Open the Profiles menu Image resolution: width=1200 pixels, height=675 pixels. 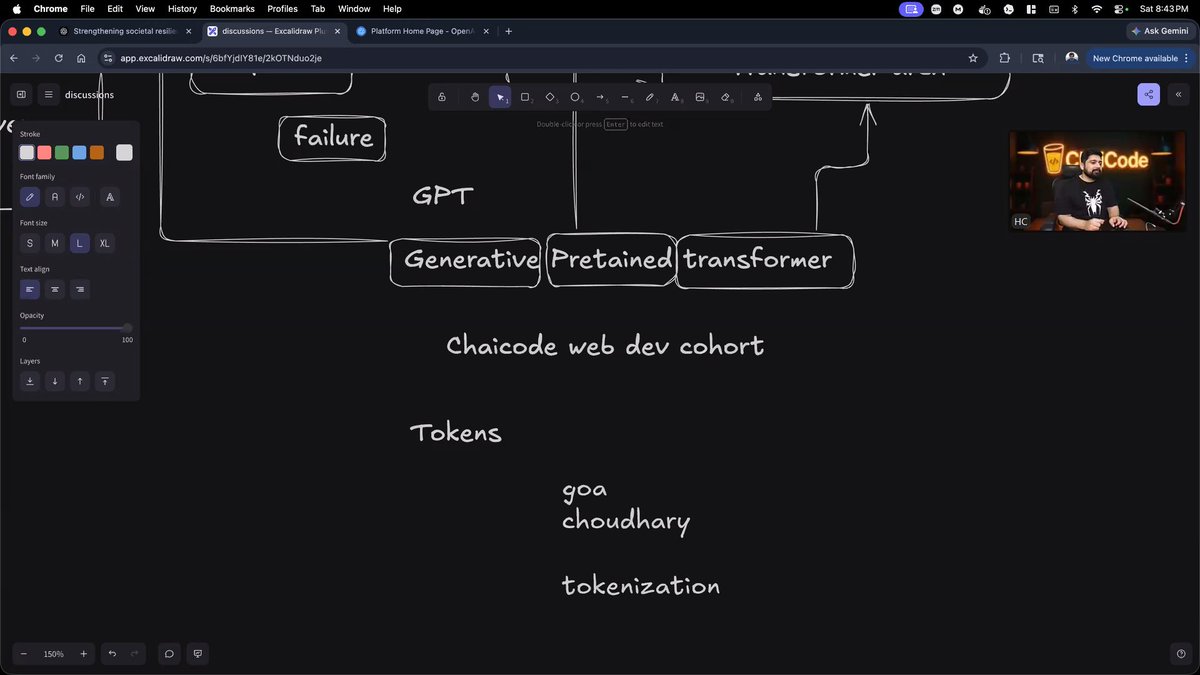(x=282, y=8)
